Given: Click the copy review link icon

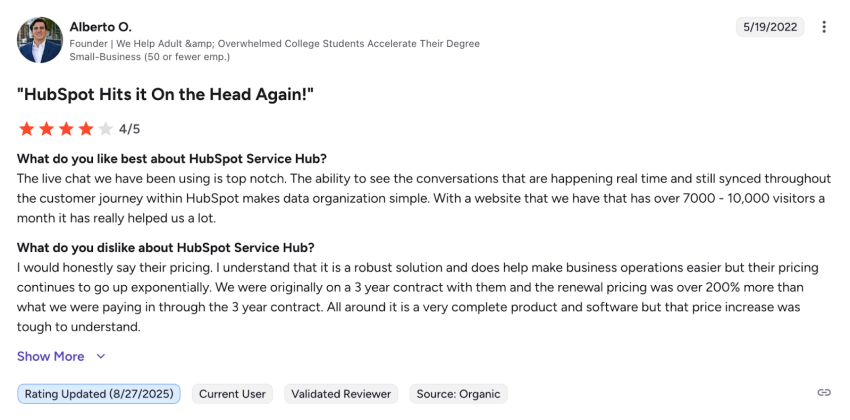Looking at the screenshot, I should pos(824,393).
